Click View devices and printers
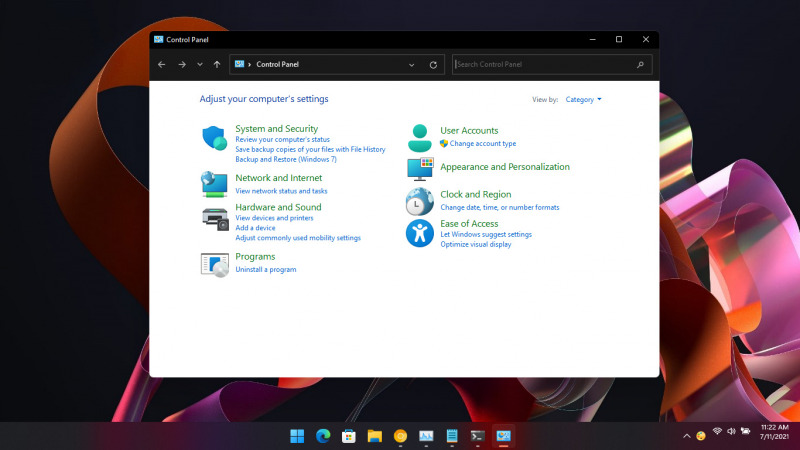This screenshot has width=800, height=450. (274, 218)
